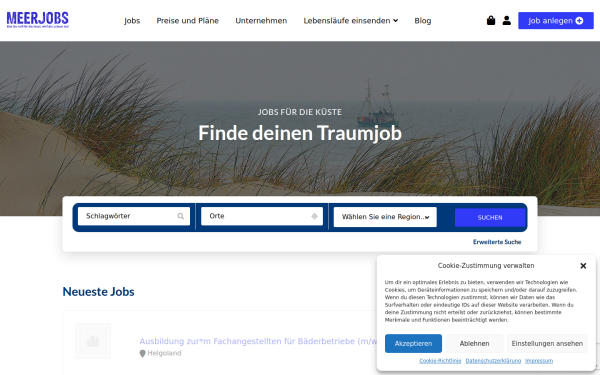The image size is (600, 375).
Task: Open the Wählen Sie eine Region dropdown
Action: tap(385, 217)
